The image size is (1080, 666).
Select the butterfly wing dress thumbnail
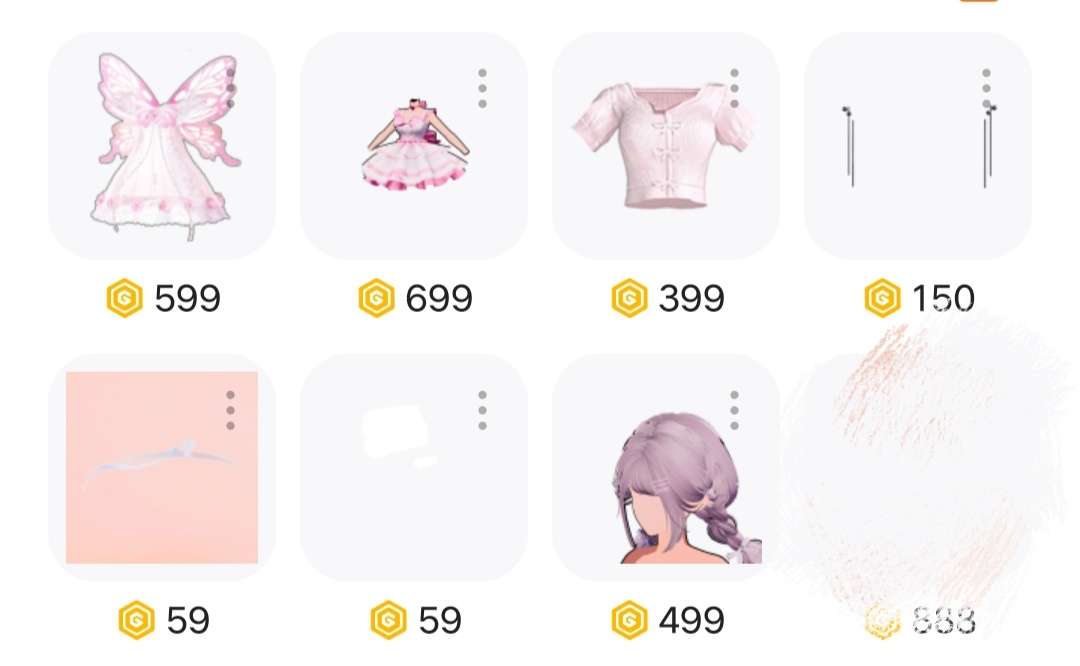(162, 146)
